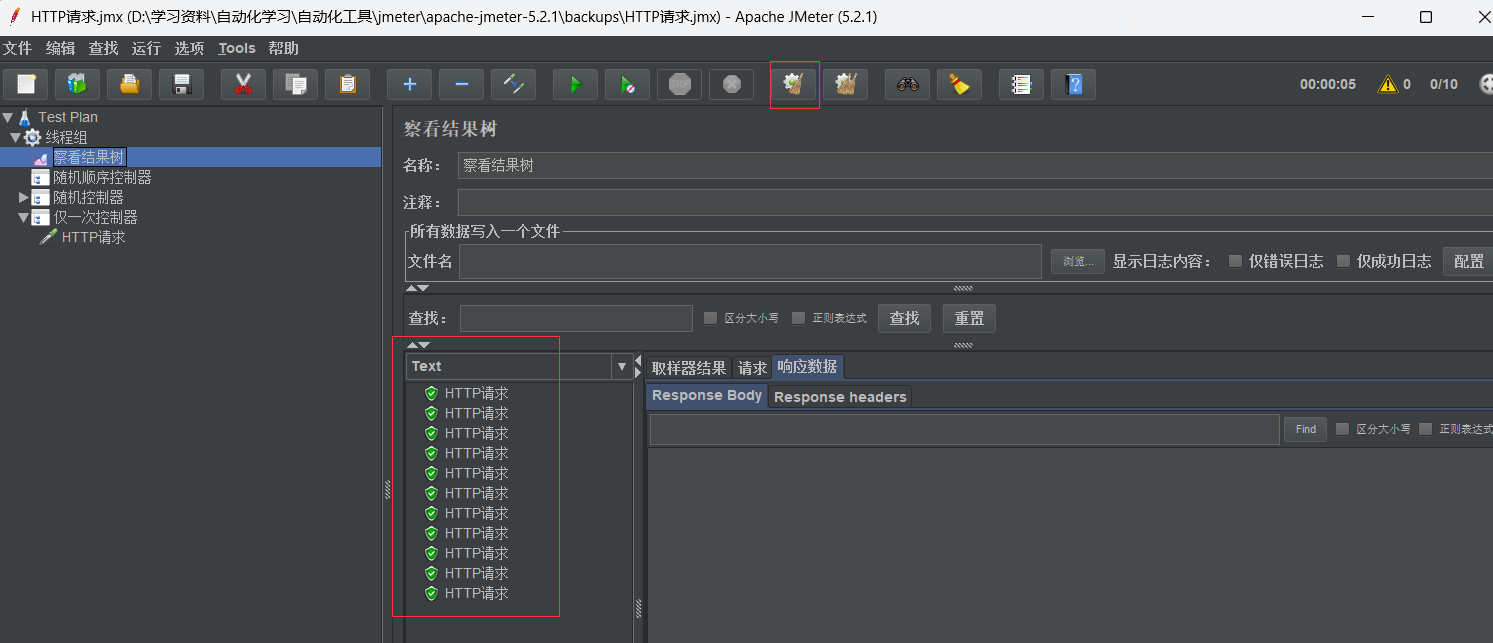Image resolution: width=1493 pixels, height=643 pixels.
Task: Expand all nodes with plus icon
Action: pyautogui.click(x=409, y=84)
